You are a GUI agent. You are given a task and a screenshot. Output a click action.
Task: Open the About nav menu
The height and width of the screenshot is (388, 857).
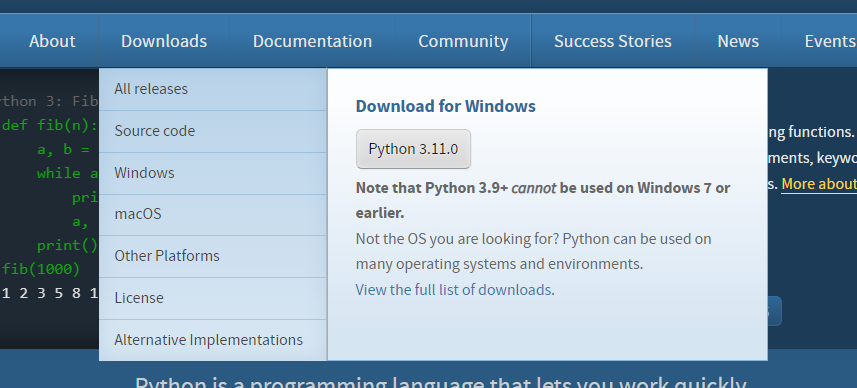coord(52,41)
